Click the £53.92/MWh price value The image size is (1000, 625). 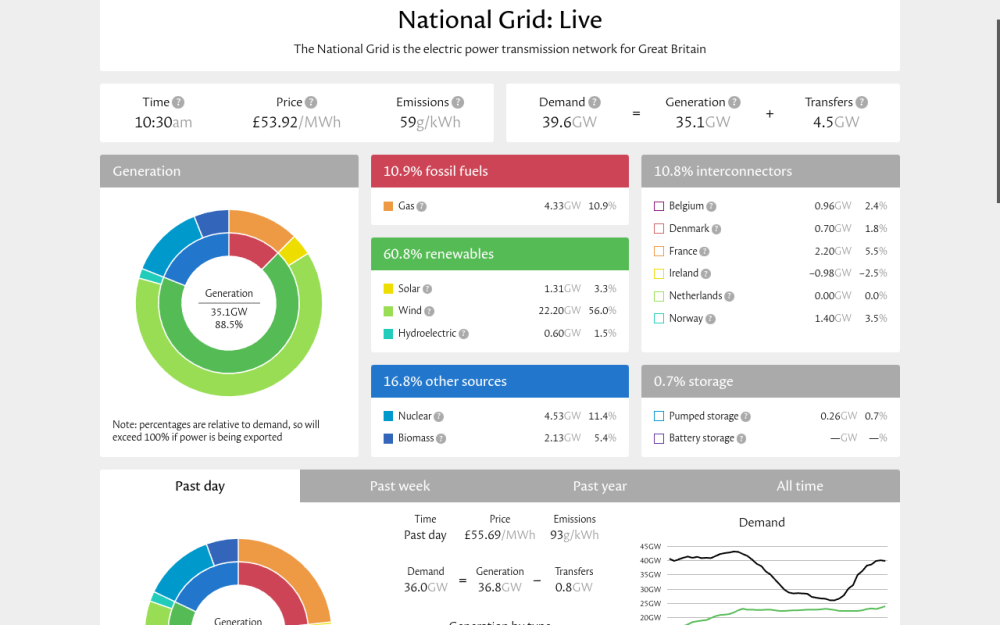(x=297, y=122)
